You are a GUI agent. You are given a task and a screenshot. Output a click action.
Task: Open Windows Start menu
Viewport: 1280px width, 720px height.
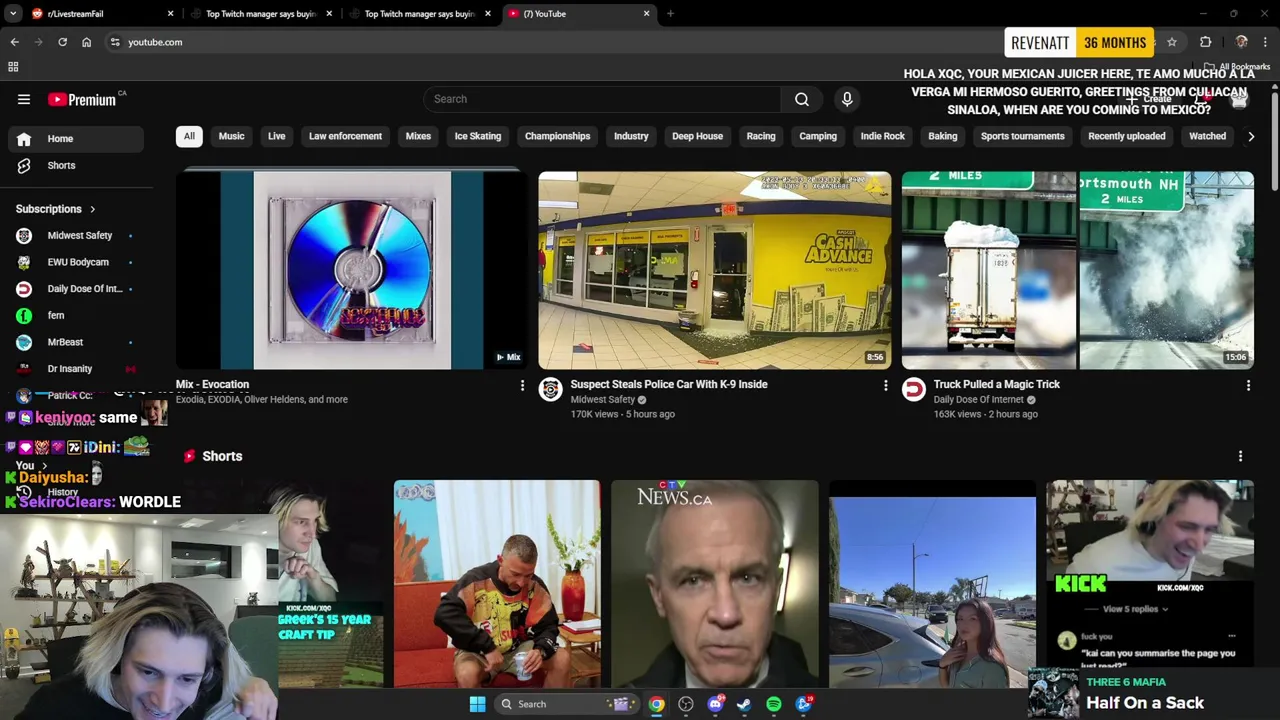point(477,704)
